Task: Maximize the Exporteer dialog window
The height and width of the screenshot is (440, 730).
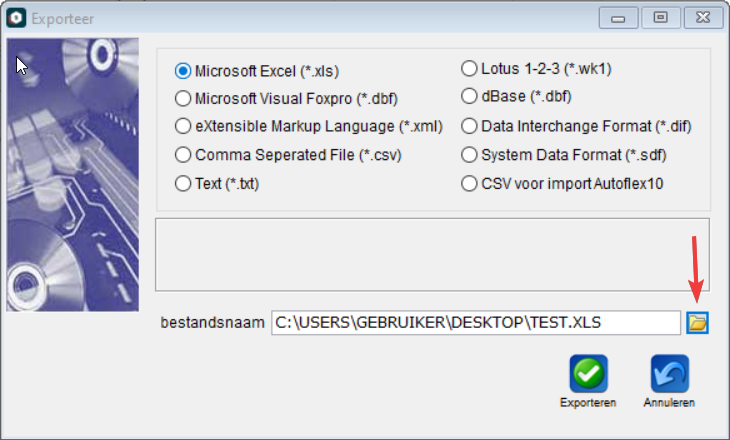Action: pos(661,18)
